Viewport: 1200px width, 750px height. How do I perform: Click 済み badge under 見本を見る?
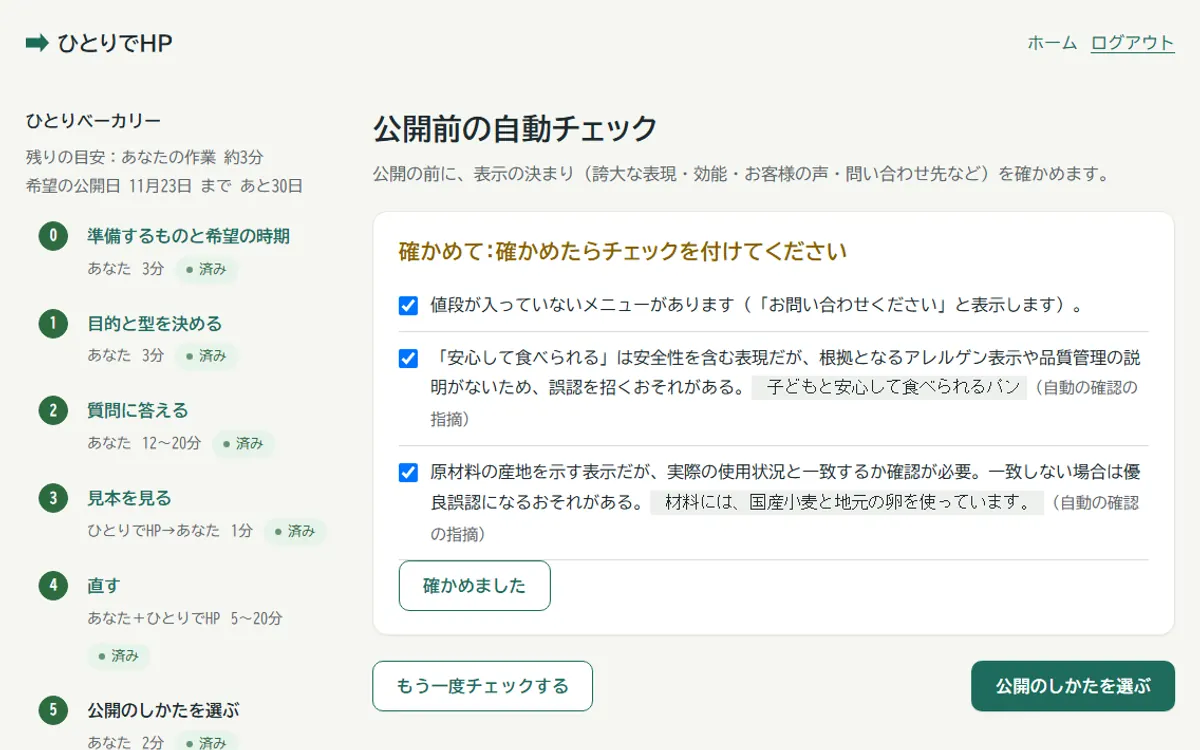(x=295, y=531)
